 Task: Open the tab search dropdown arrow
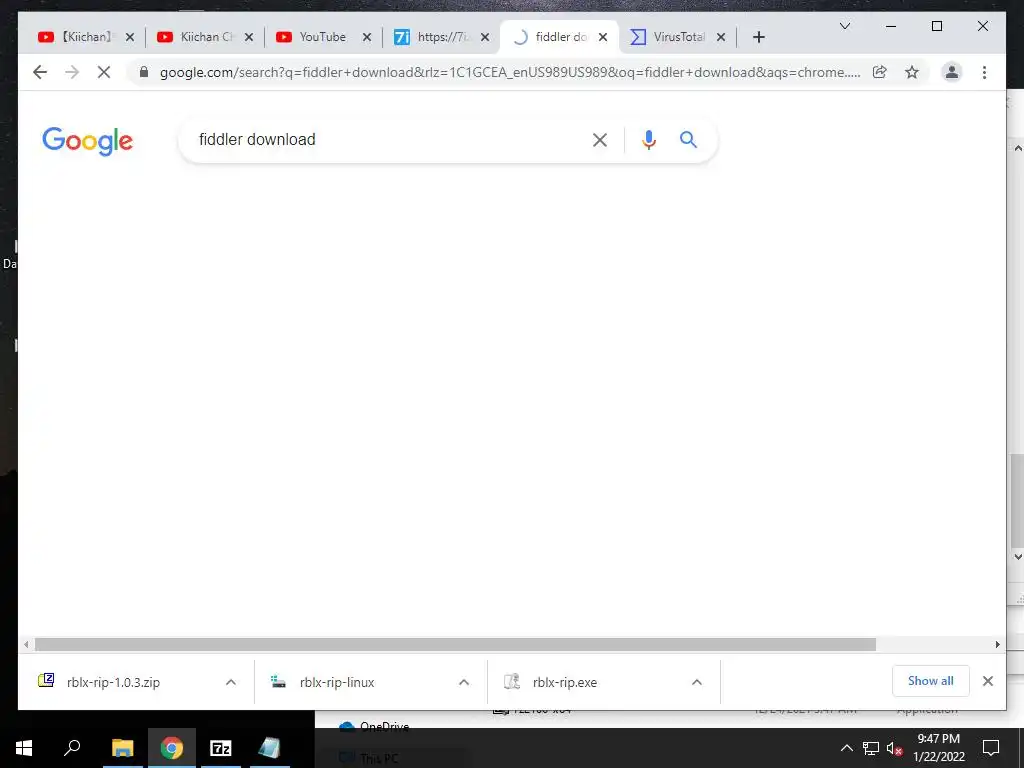coord(845,26)
